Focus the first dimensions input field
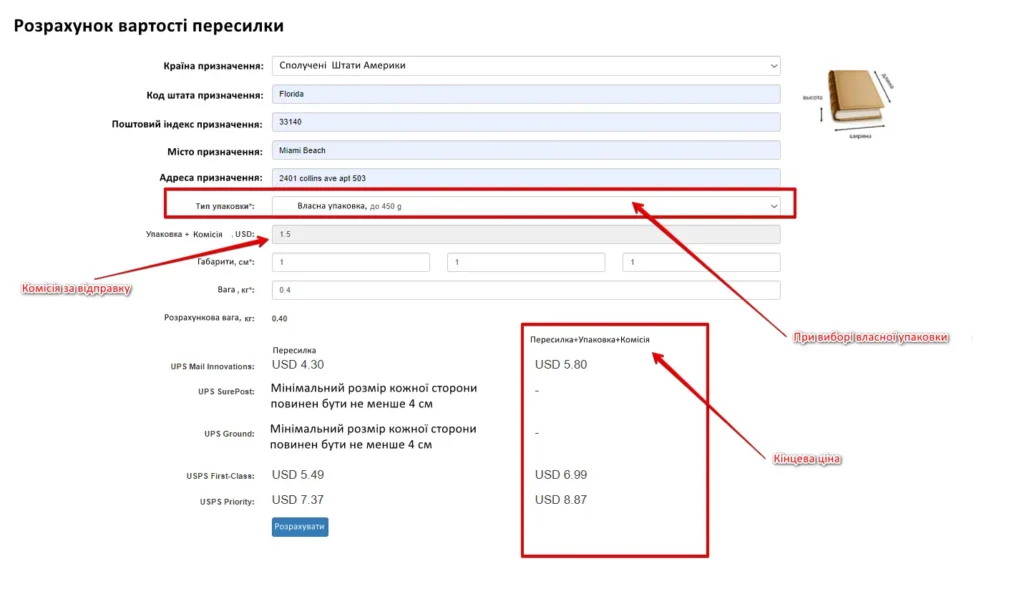1024x589 pixels. tap(351, 262)
